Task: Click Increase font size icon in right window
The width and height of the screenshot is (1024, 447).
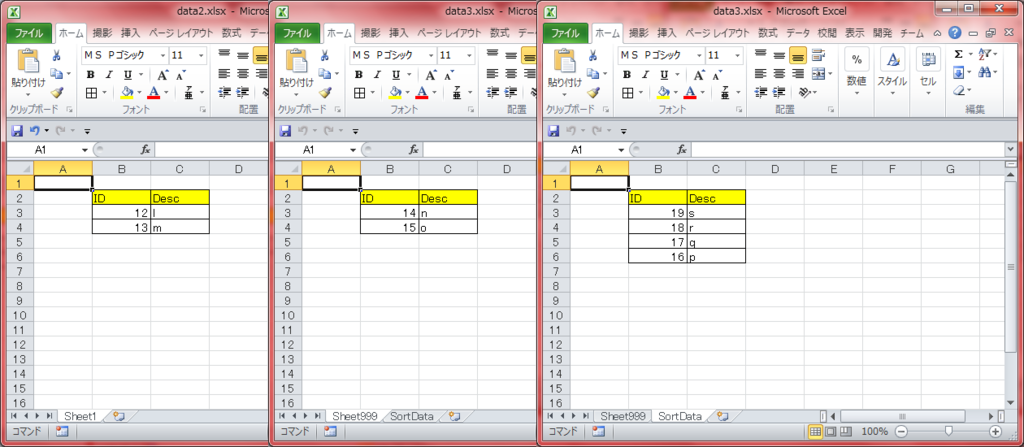Action: click(698, 74)
